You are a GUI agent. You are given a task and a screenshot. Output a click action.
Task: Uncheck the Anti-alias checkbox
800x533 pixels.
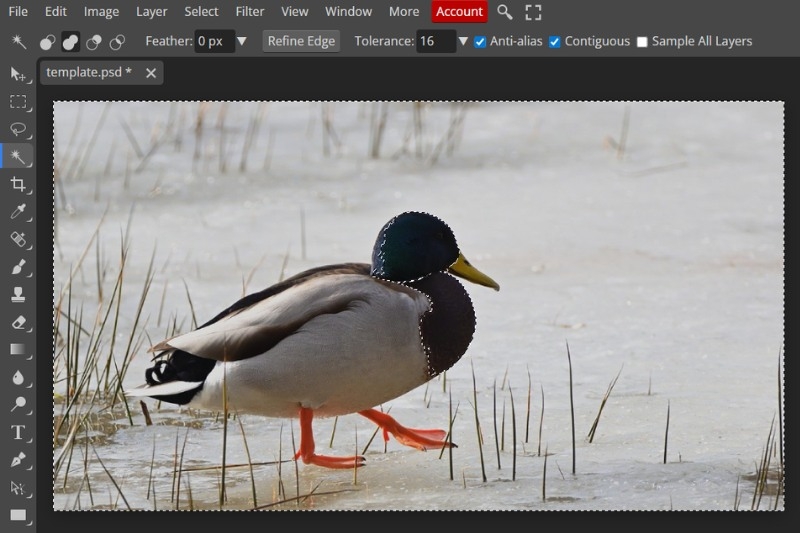(480, 42)
